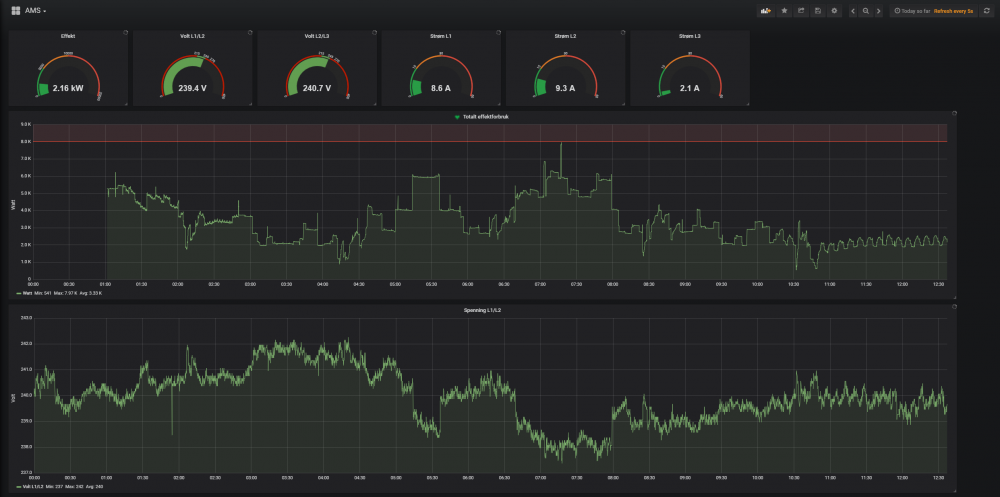Click the 'Refresh every 5s' text
This screenshot has height=497, width=1000.
(953, 10)
